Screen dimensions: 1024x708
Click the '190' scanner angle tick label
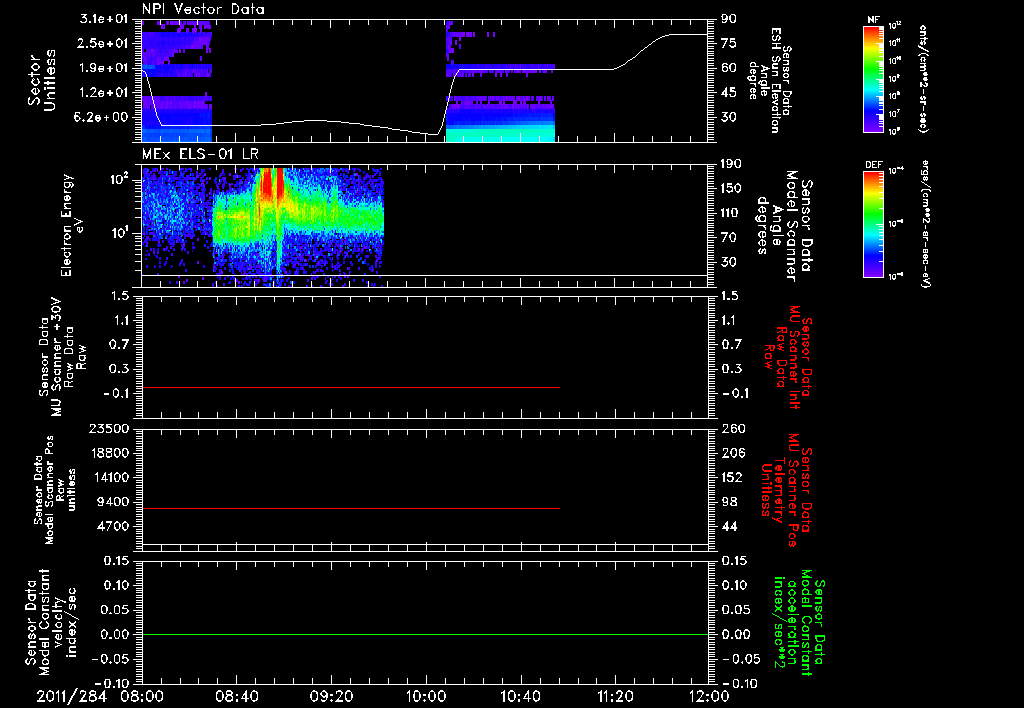(732, 164)
